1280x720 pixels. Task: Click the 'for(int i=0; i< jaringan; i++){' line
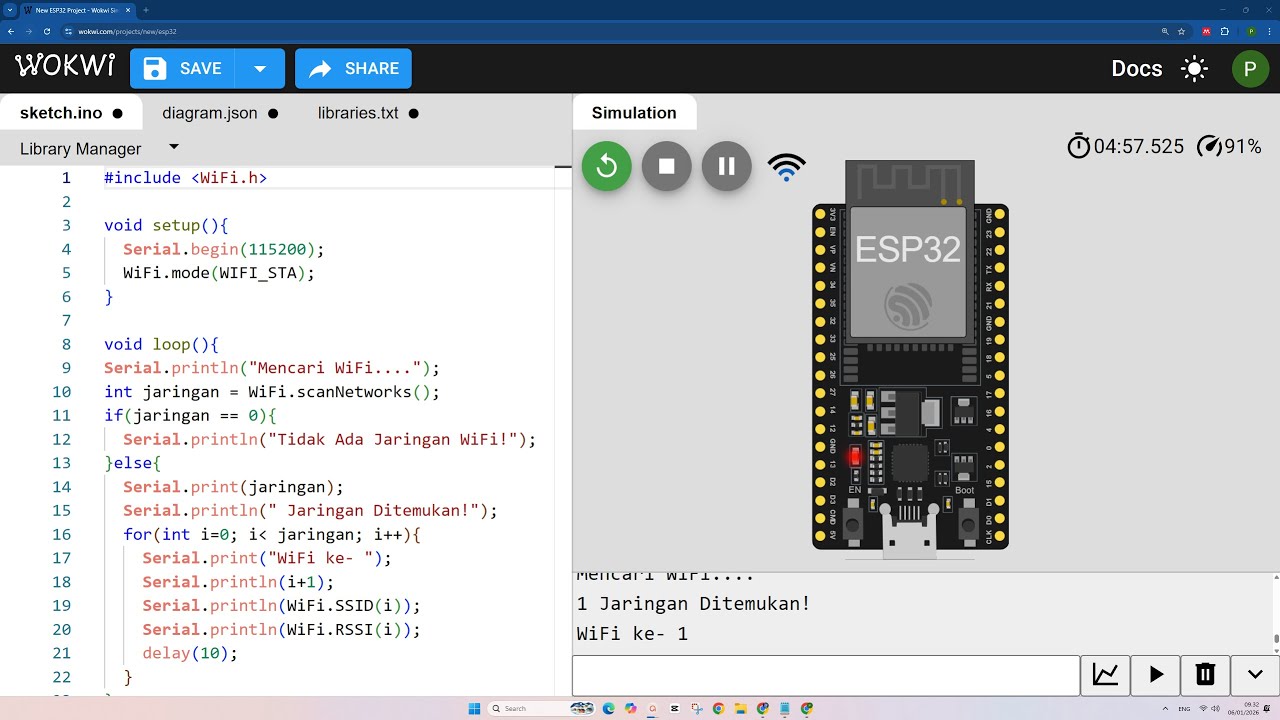click(272, 534)
